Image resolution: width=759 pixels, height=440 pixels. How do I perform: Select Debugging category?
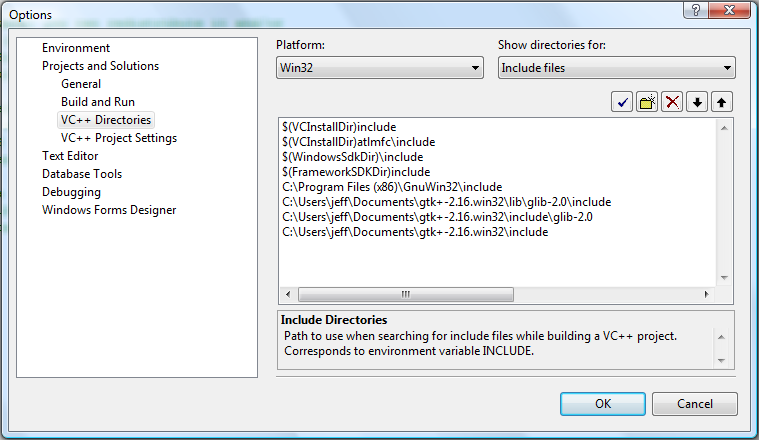click(71, 192)
